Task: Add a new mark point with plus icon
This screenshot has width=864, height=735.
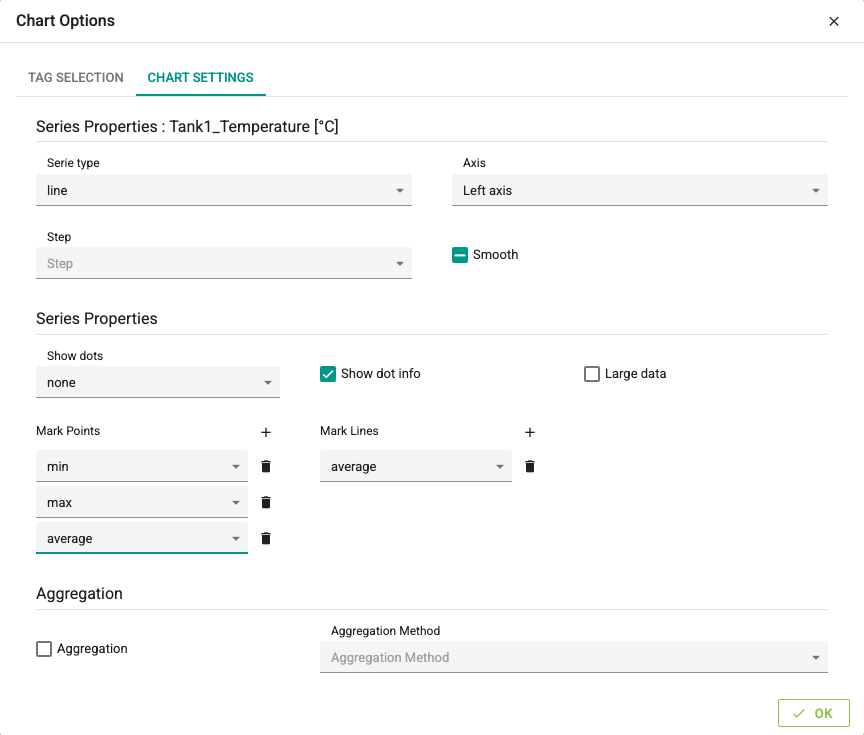Action: (266, 432)
